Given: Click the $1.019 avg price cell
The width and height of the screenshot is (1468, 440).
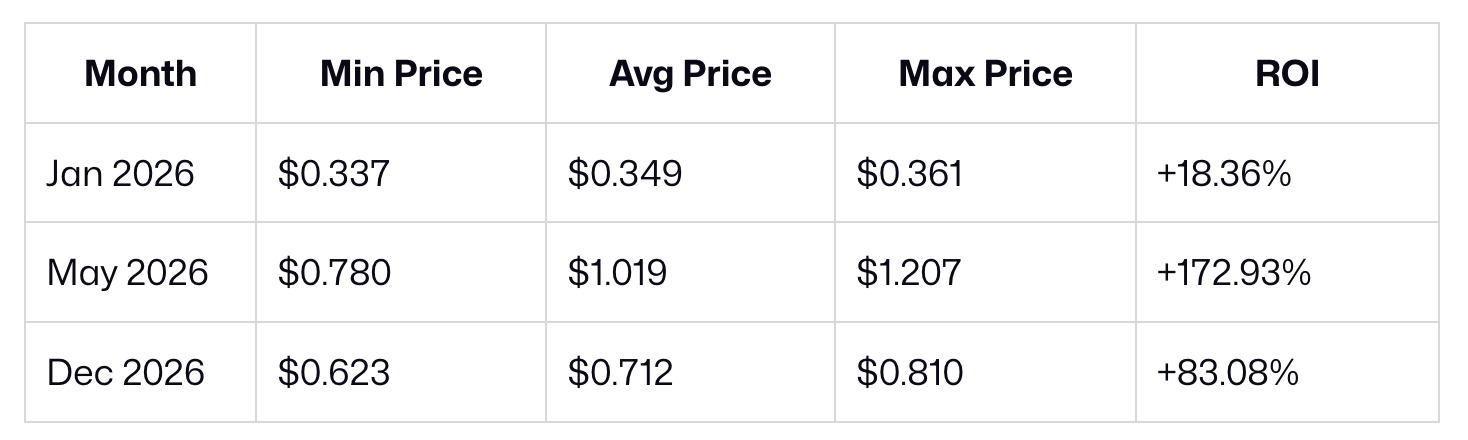Looking at the screenshot, I should click(x=617, y=273).
